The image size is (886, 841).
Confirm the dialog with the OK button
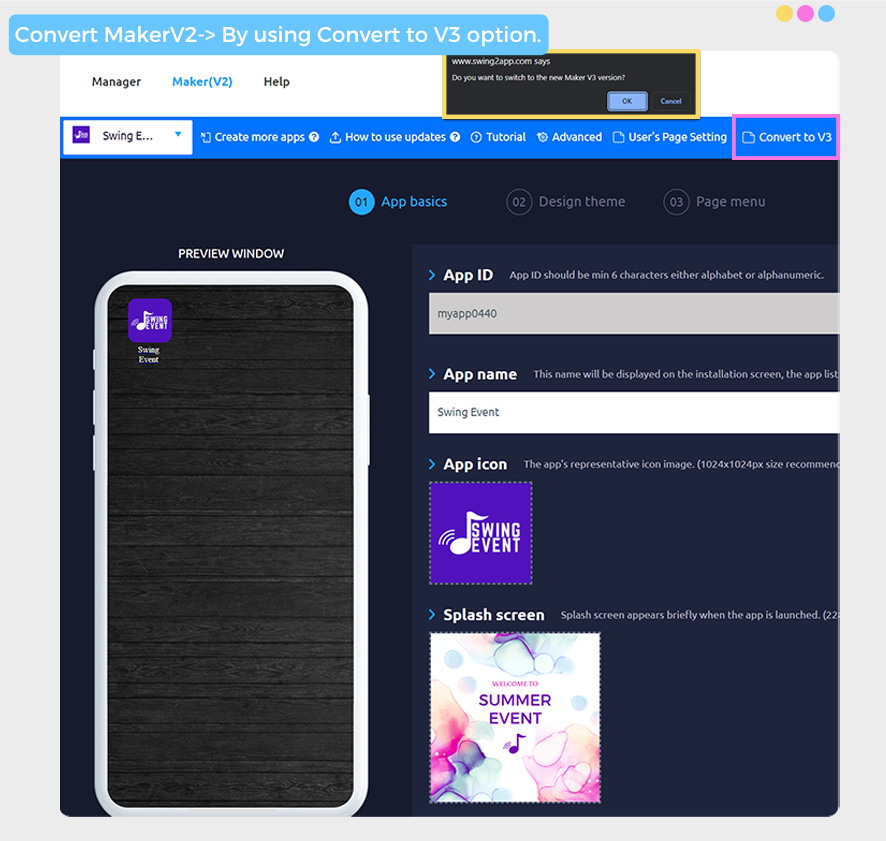point(627,101)
